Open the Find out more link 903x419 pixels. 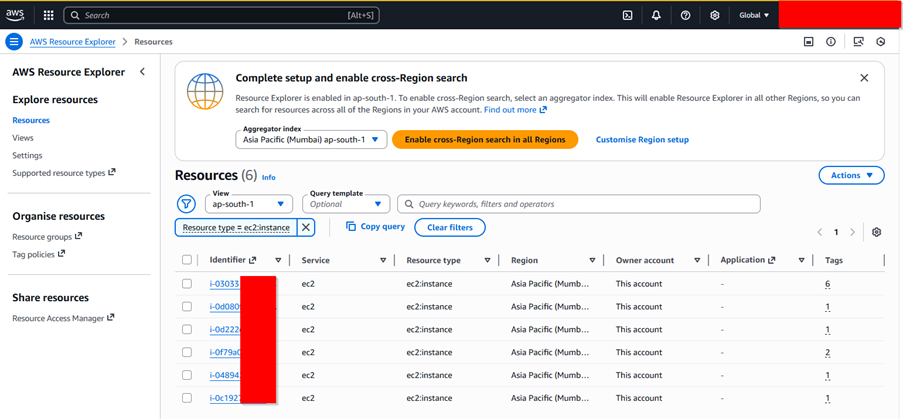tap(515, 109)
